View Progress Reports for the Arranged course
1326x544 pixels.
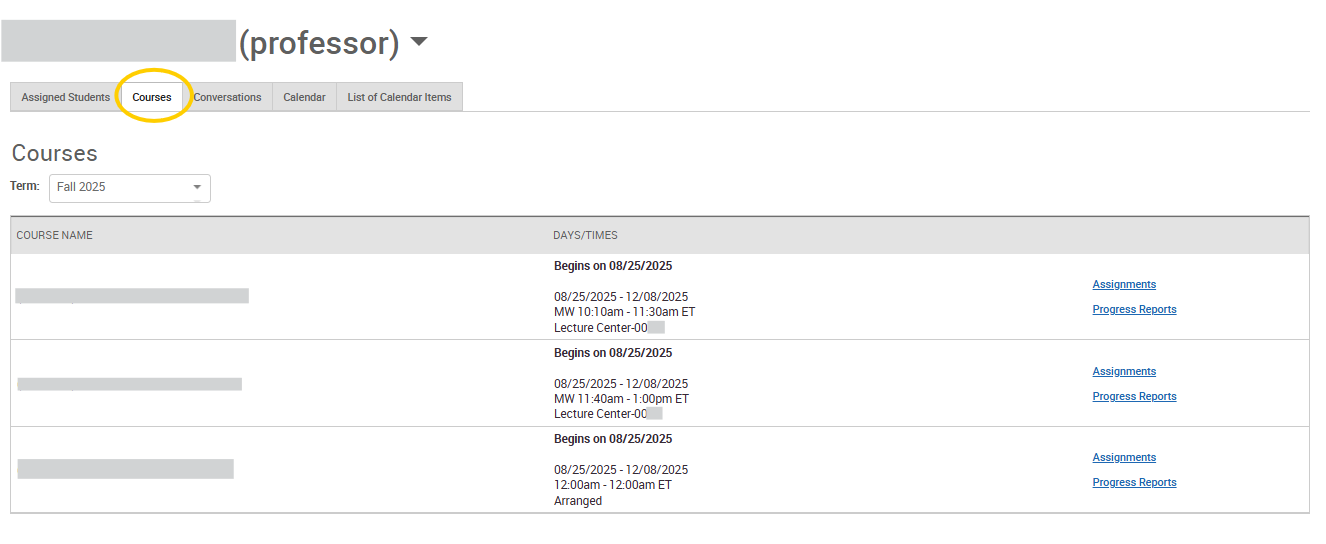(x=1134, y=483)
